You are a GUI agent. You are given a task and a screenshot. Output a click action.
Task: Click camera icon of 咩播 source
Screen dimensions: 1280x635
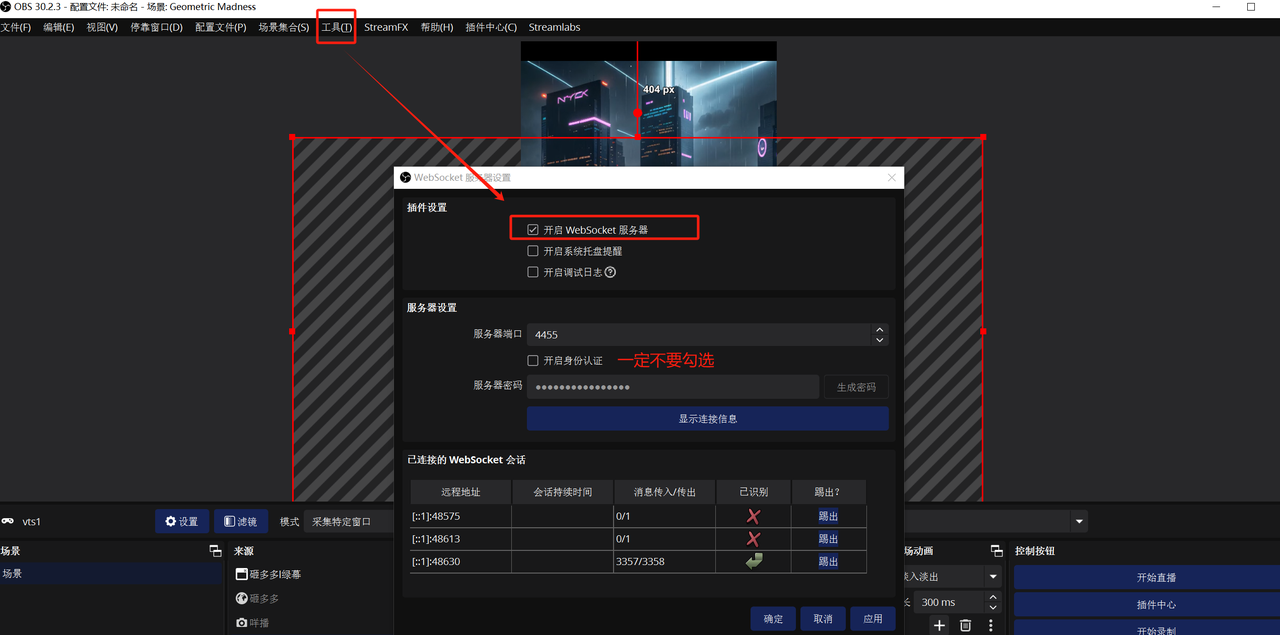tap(241, 622)
